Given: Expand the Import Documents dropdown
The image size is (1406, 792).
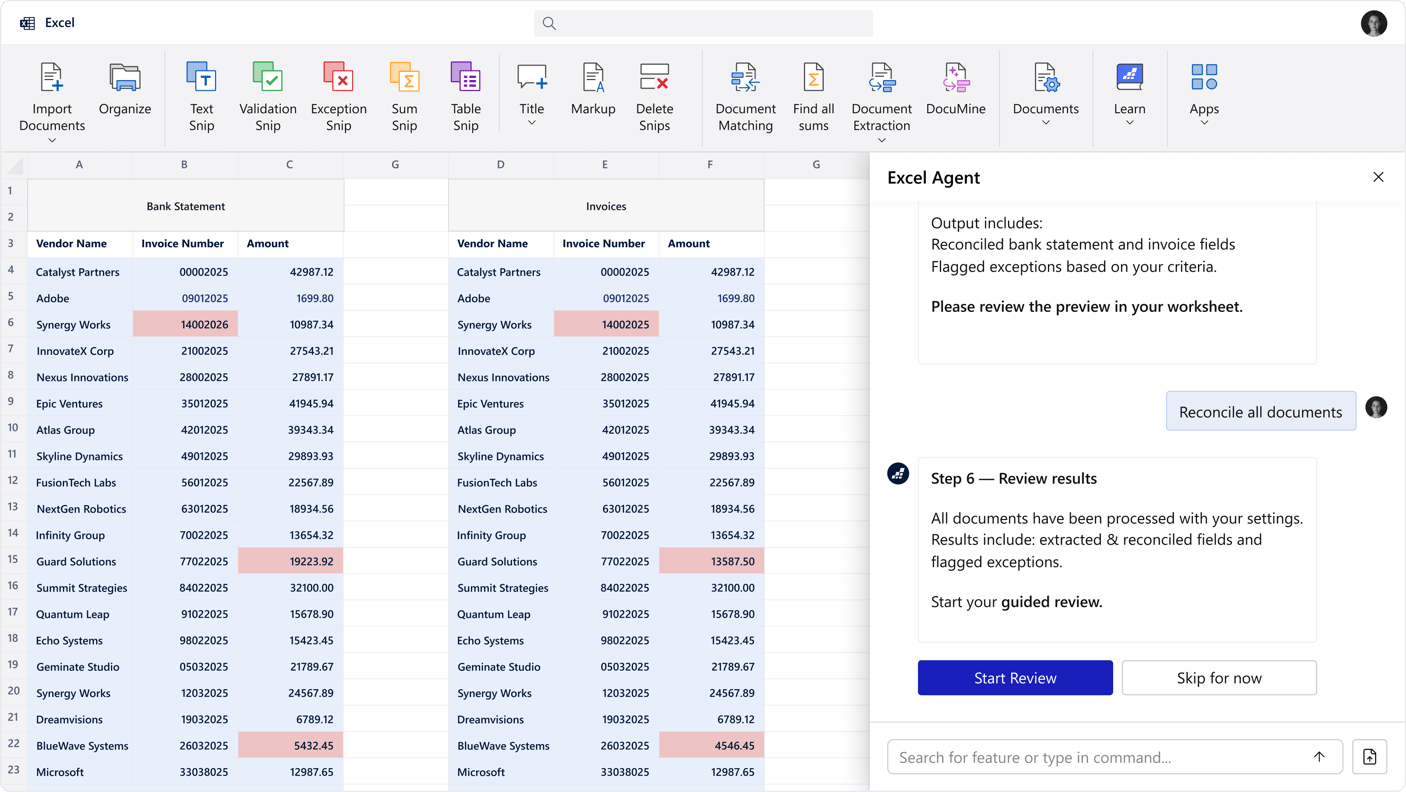Looking at the screenshot, I should [x=52, y=141].
